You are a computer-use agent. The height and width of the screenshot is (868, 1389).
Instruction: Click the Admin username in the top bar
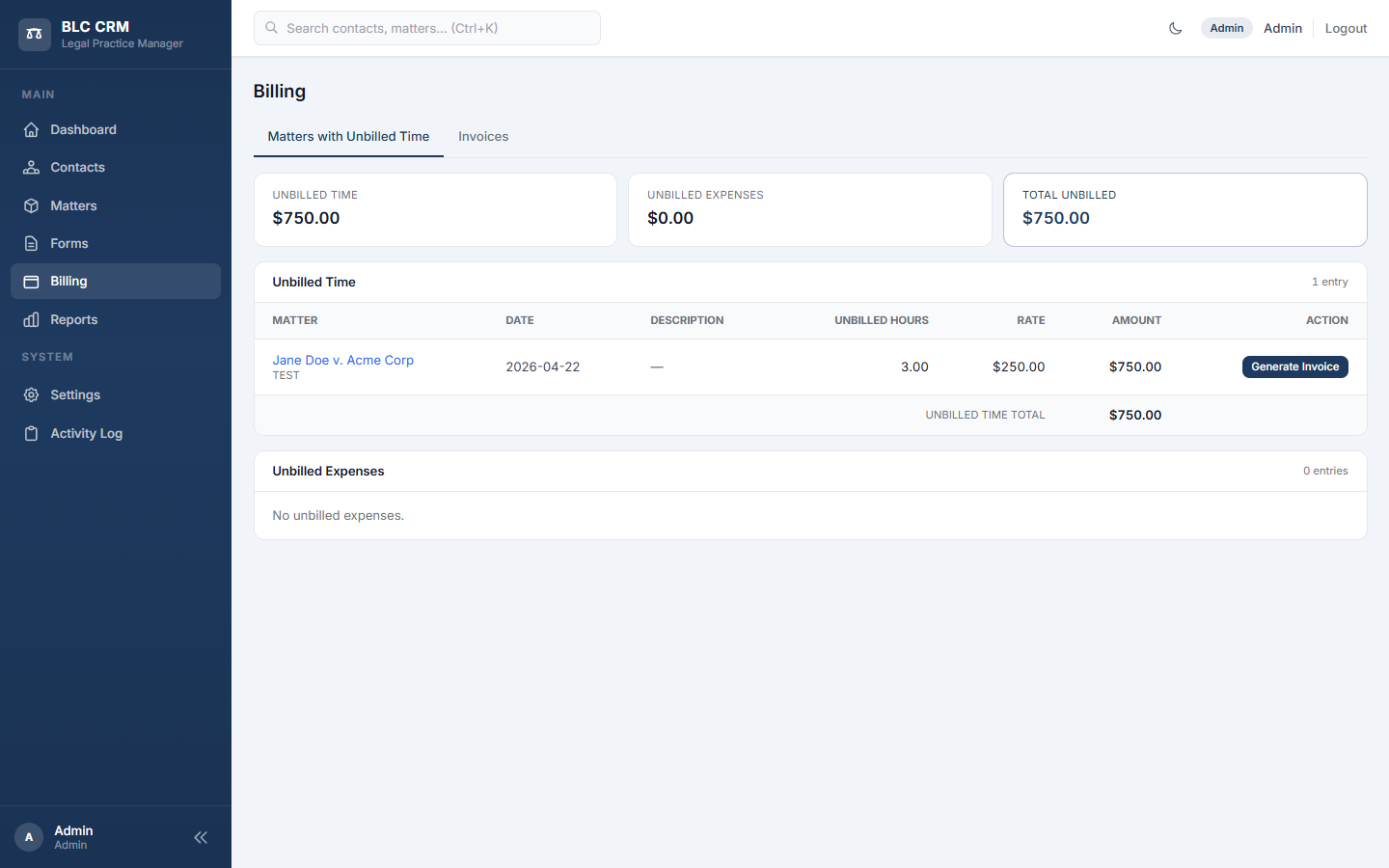pos(1283,28)
